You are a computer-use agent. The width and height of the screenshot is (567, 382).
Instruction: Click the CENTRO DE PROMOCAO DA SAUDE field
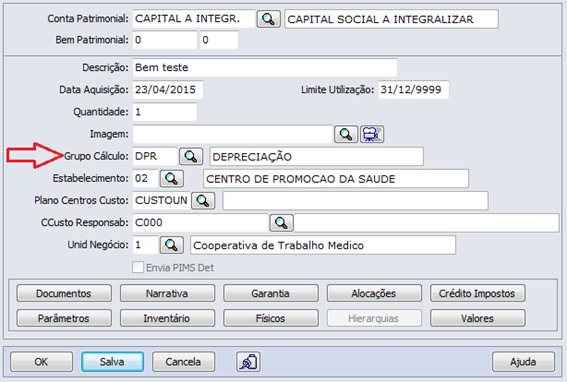336,179
